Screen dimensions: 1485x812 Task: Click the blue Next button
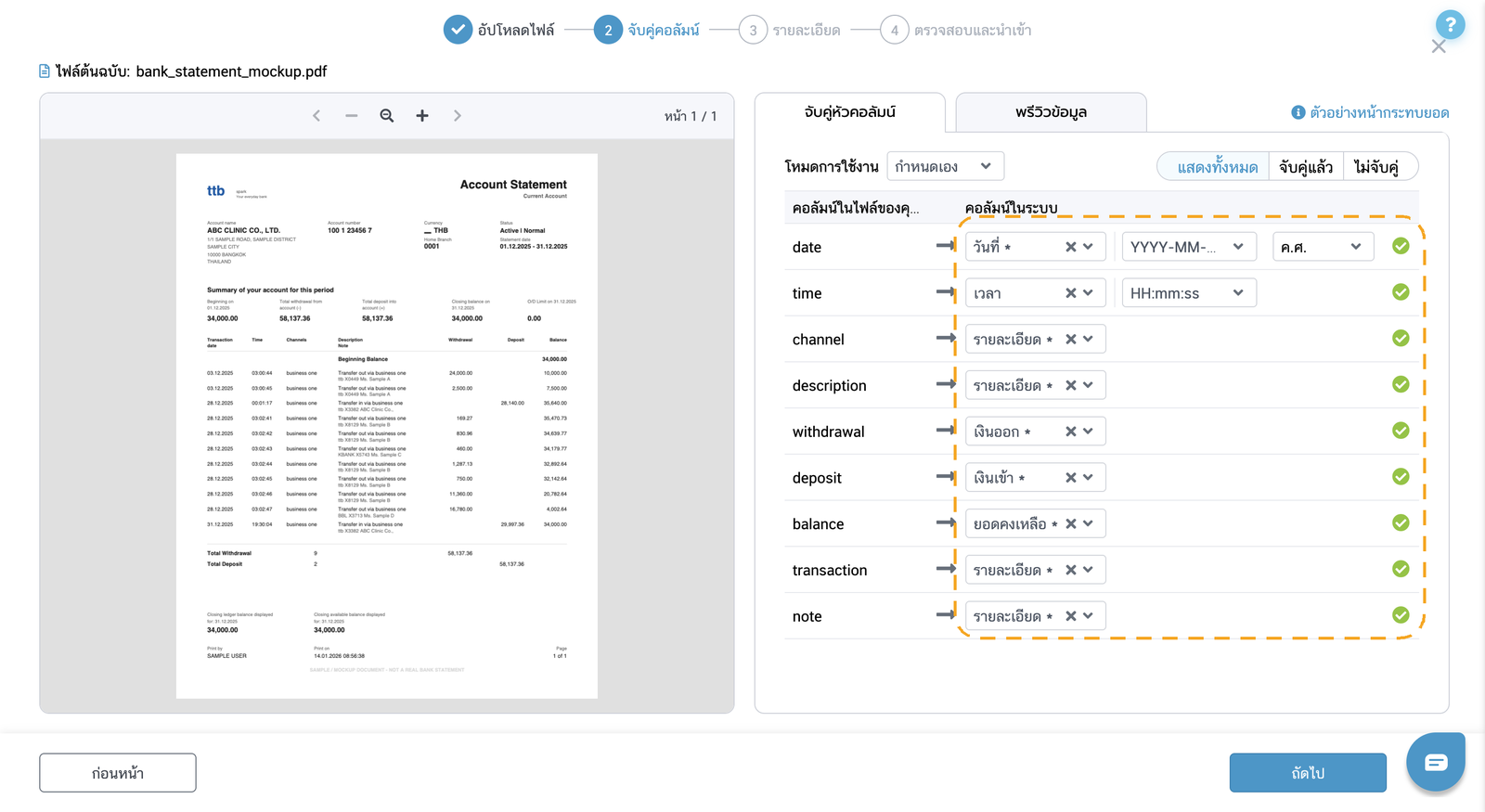1308,773
